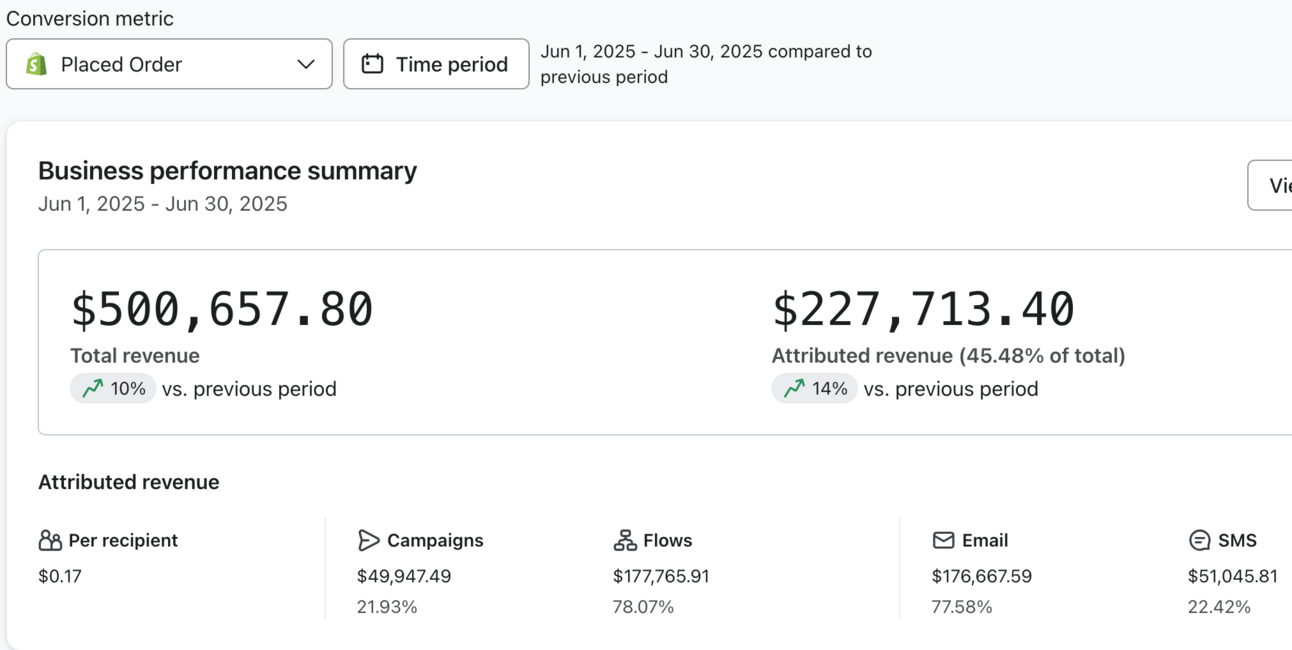Click Attributed revenue (45.48% of total) label
The height and width of the screenshot is (650, 1292).
click(948, 356)
